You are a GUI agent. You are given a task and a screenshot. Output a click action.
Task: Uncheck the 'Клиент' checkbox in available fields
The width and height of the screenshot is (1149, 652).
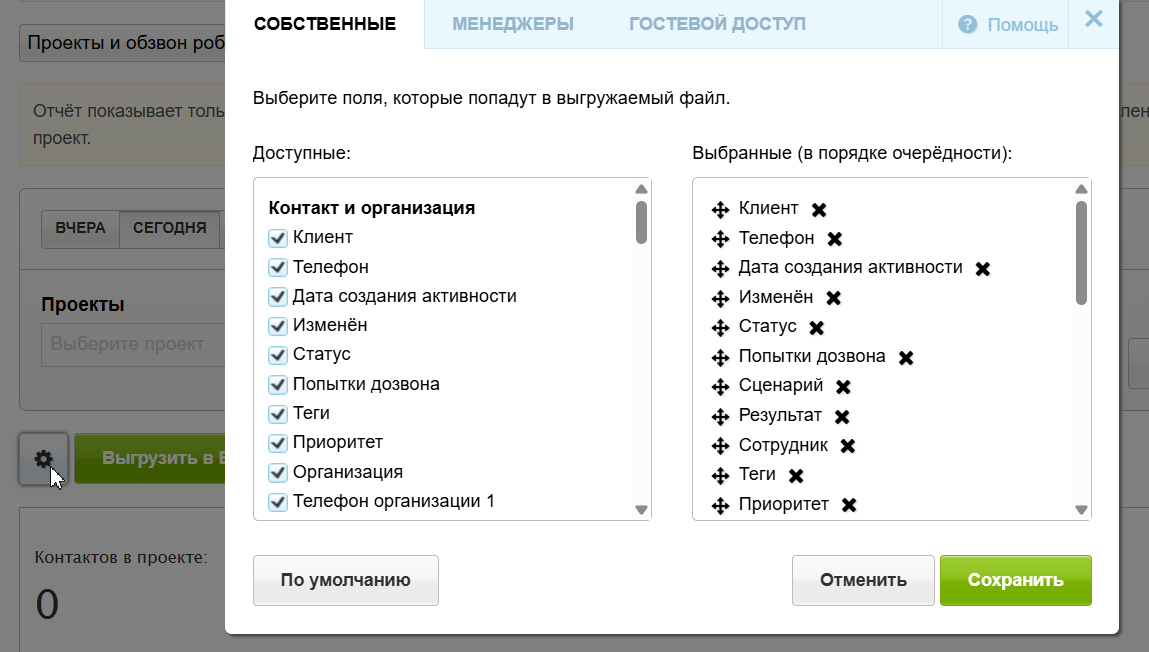278,238
